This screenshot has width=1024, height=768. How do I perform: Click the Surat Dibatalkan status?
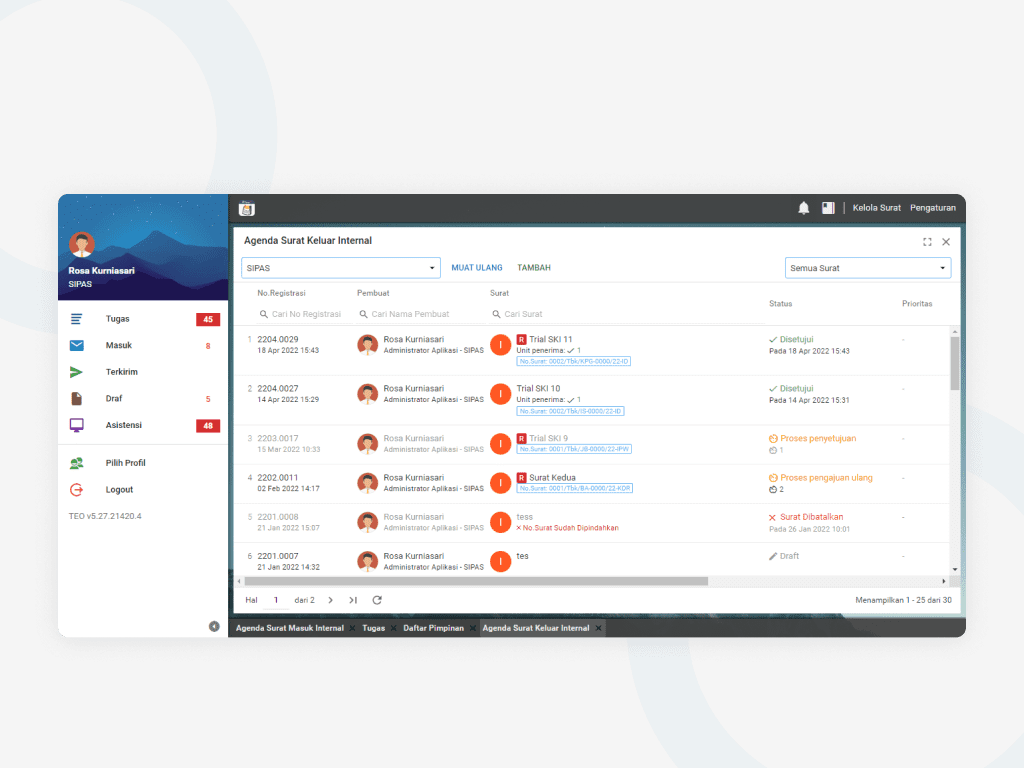[806, 517]
